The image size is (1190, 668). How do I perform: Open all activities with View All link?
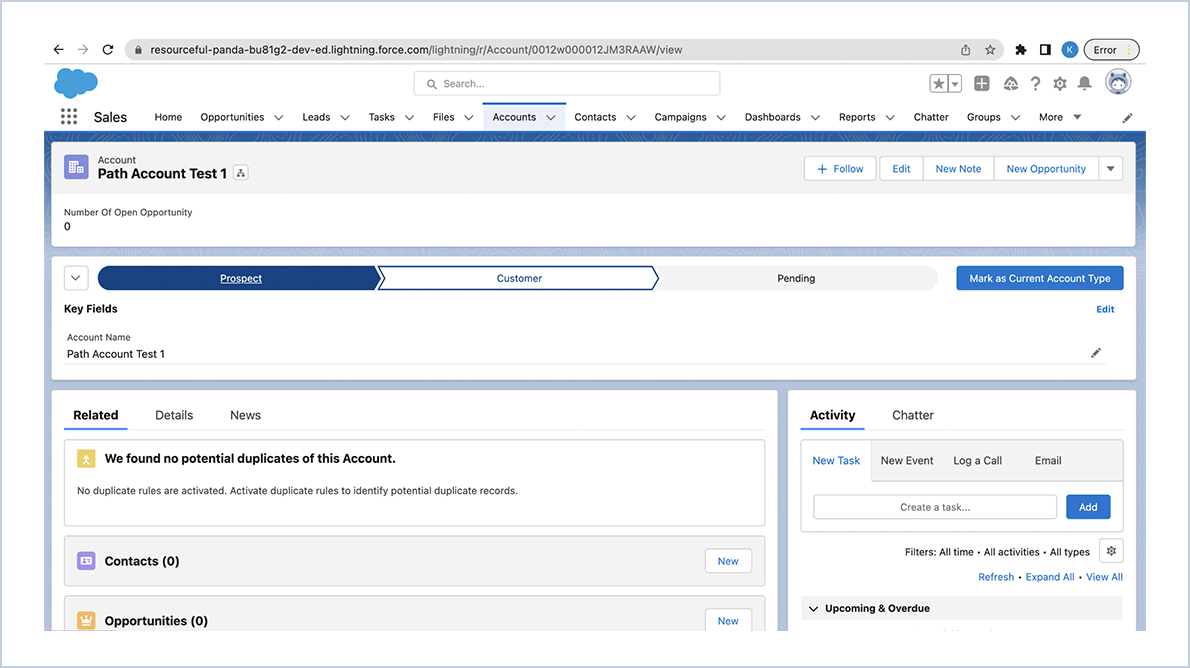[x=1104, y=576]
